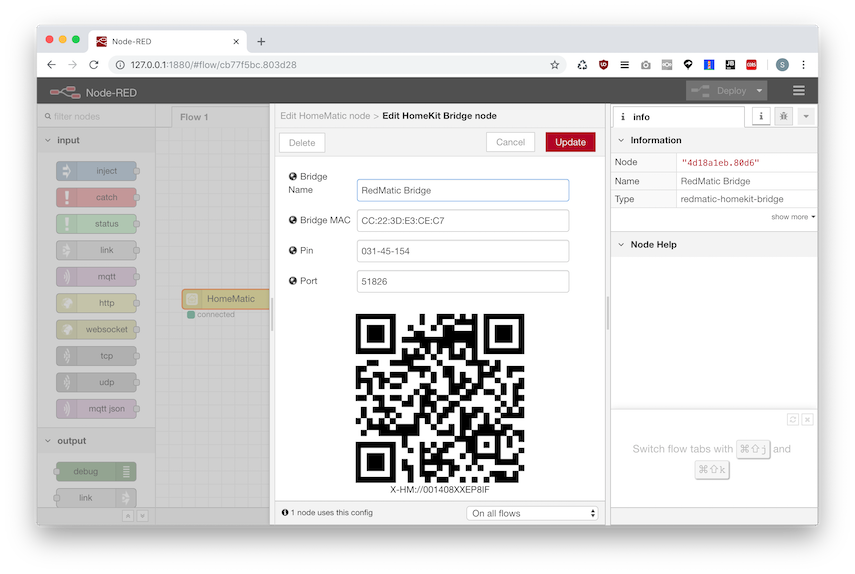The image size is (855, 574).
Task: Click the refresh tip icon
Action: [x=793, y=419]
